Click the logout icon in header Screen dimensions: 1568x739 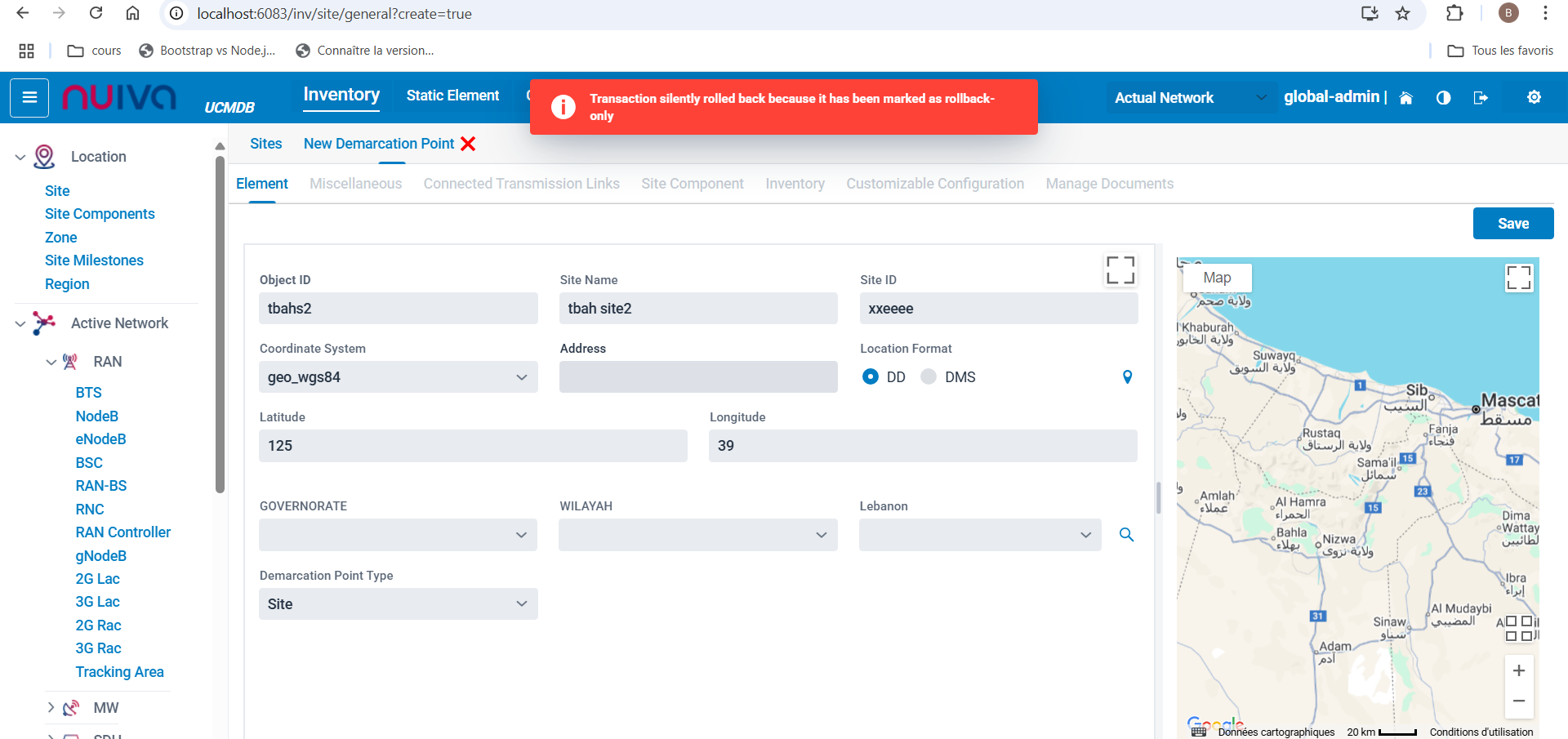click(x=1480, y=98)
